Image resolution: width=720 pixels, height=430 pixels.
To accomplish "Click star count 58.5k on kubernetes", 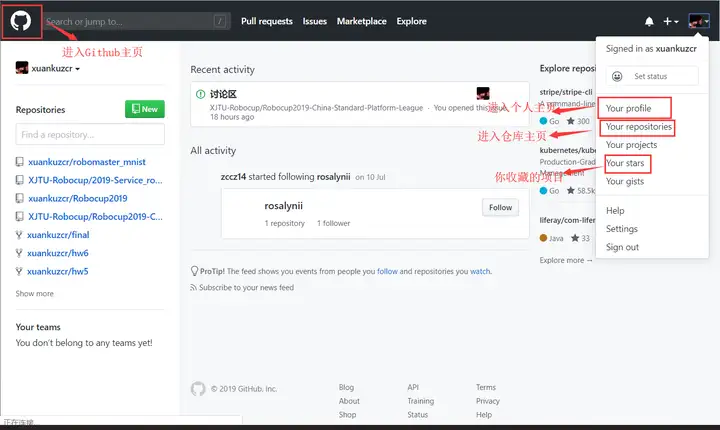I will tap(580, 191).
